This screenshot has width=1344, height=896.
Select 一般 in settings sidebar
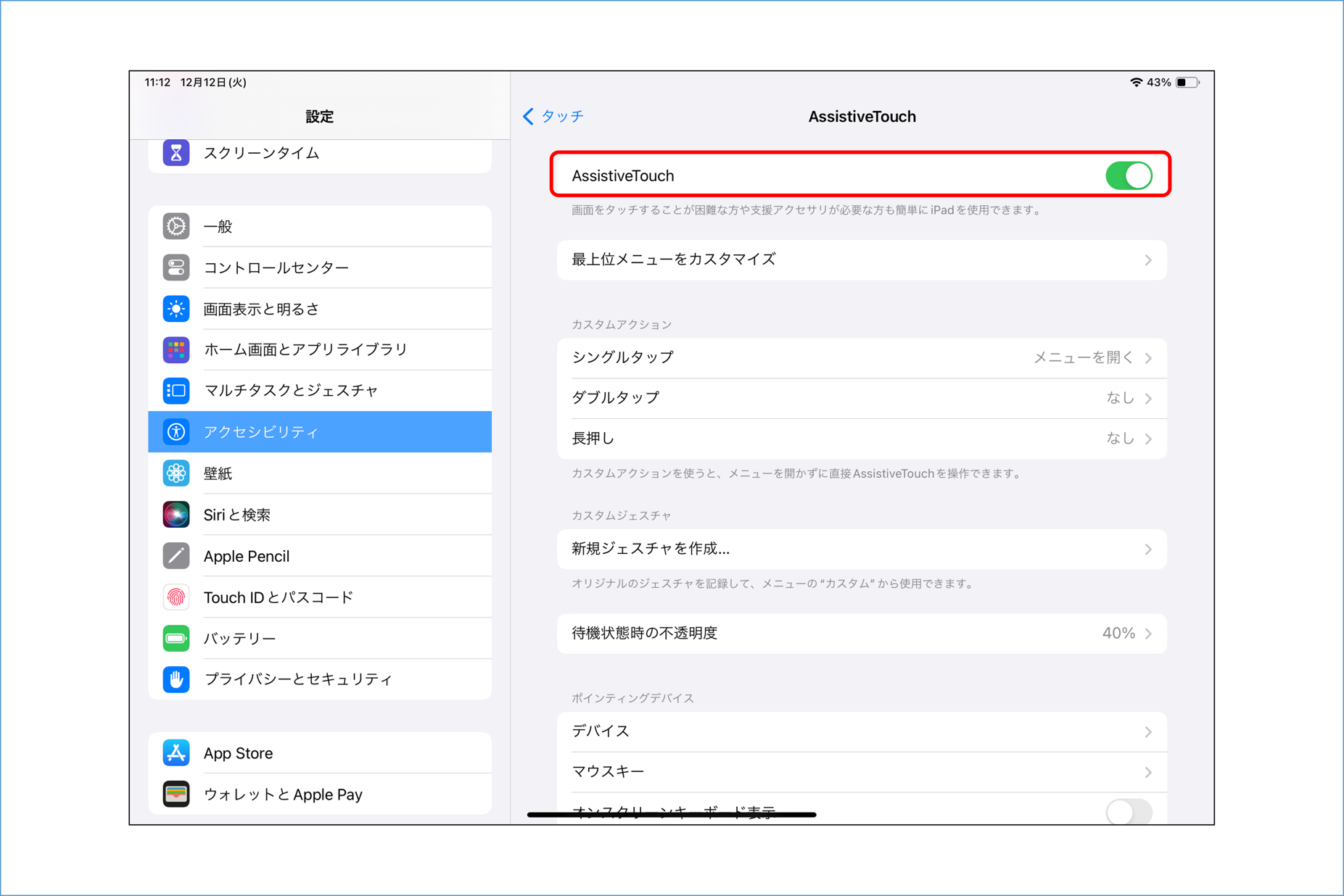(x=320, y=226)
